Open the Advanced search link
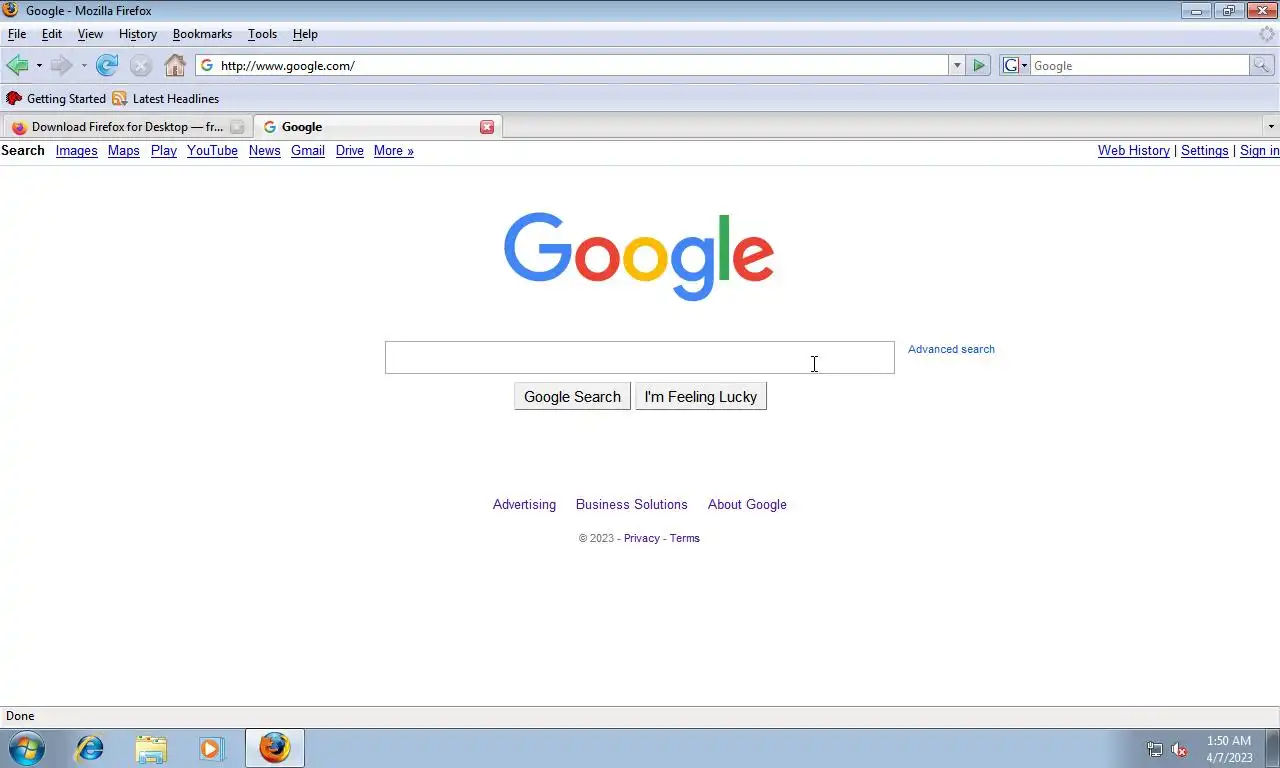The width and height of the screenshot is (1280, 768). point(951,349)
